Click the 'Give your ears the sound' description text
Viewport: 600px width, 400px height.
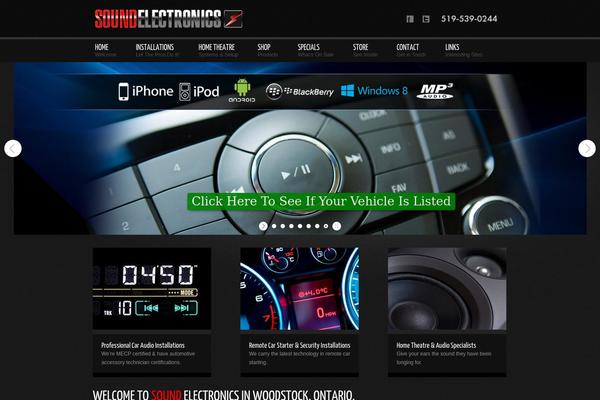444,358
